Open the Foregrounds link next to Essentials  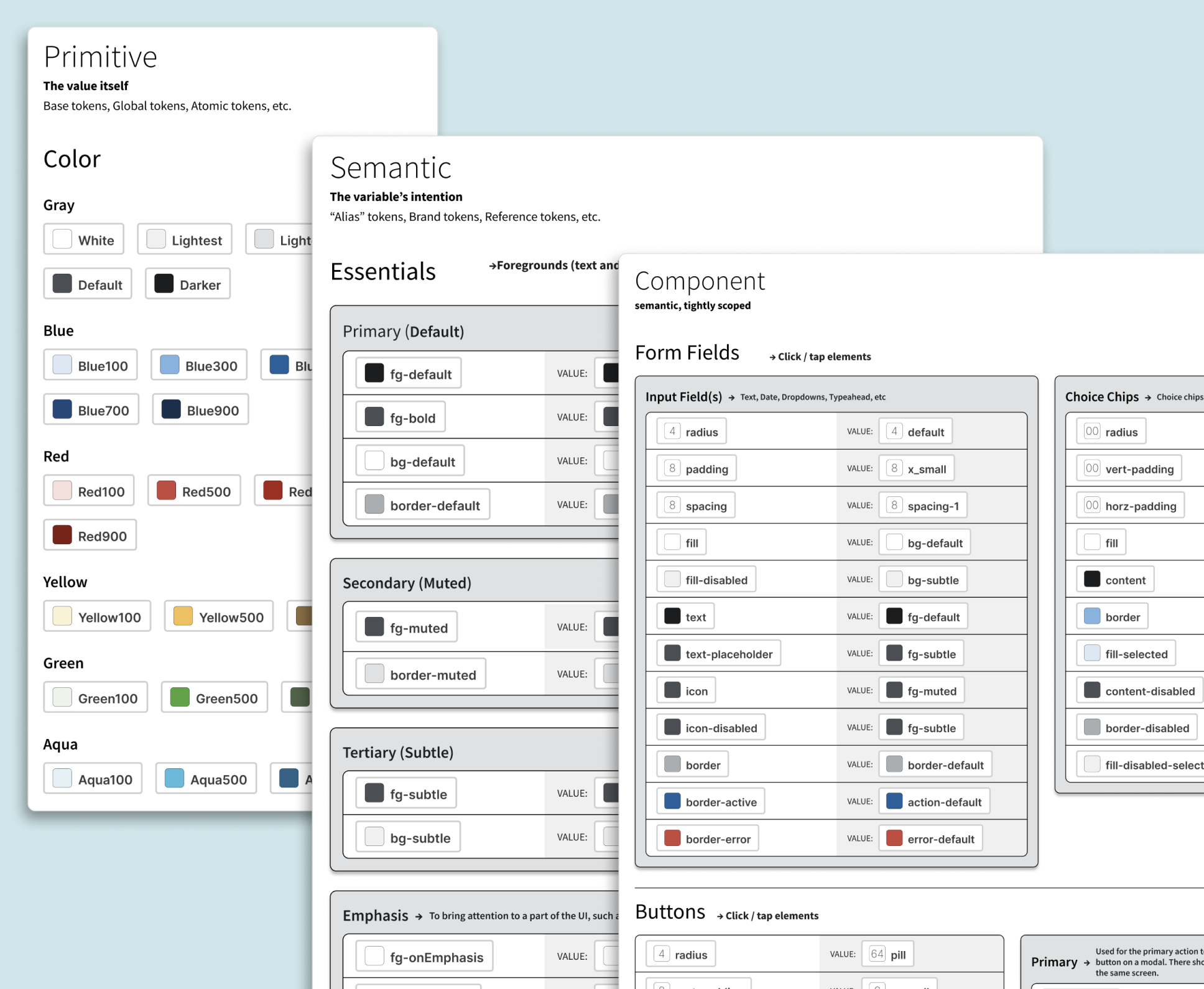click(x=553, y=265)
